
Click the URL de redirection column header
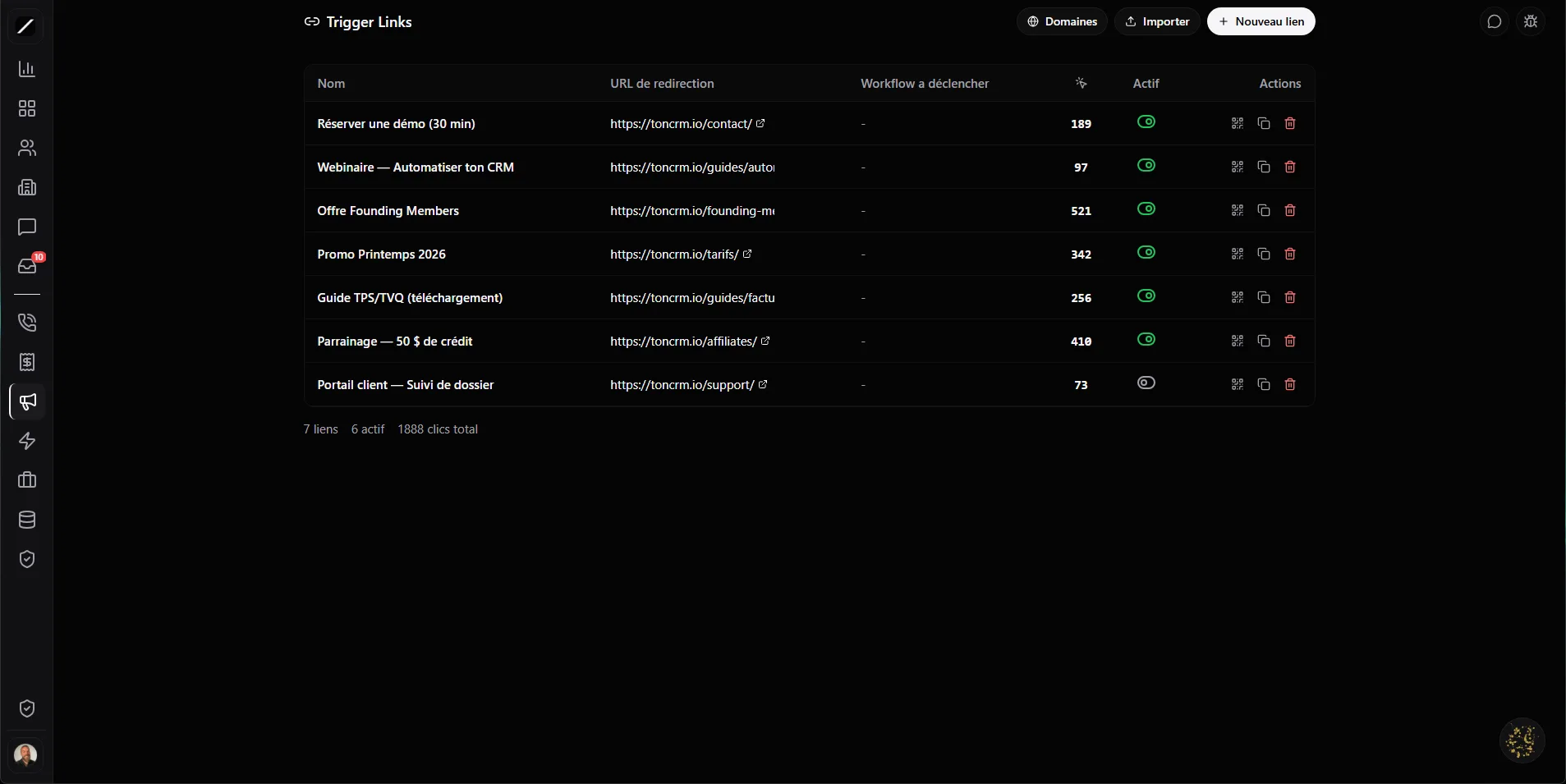(662, 84)
